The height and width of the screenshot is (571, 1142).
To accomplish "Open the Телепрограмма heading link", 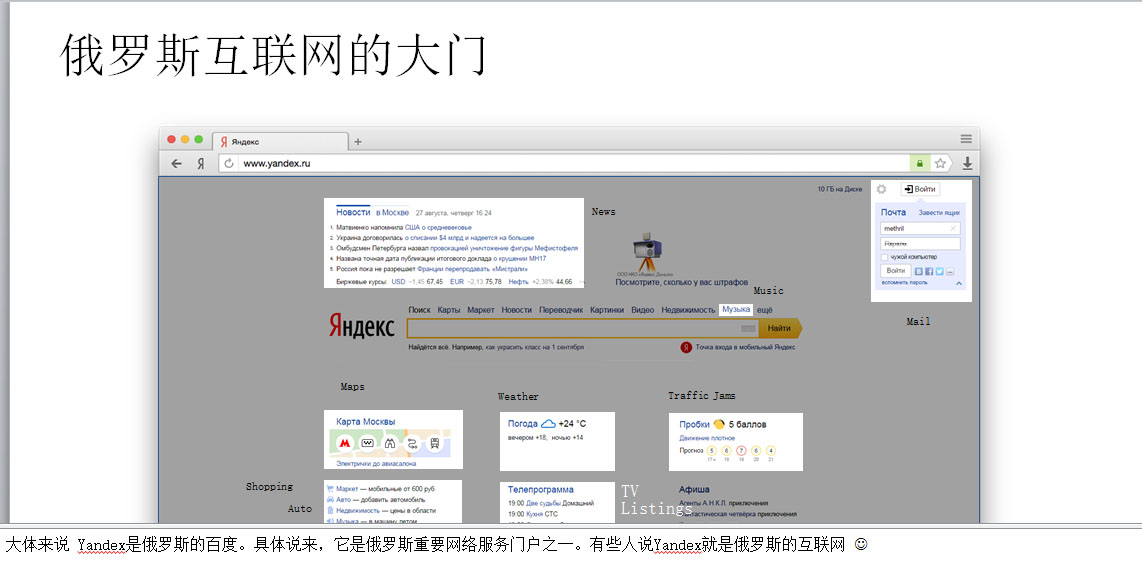I will pos(540,489).
